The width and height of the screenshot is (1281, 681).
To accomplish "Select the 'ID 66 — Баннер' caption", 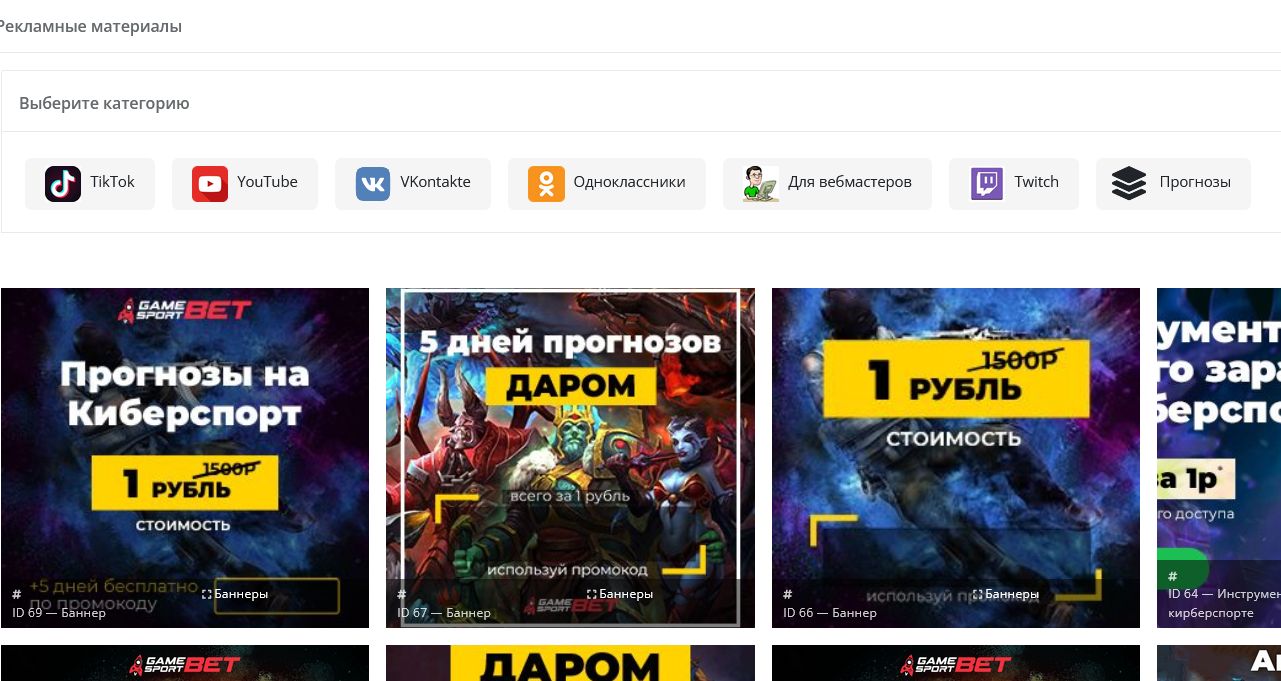I will tap(830, 613).
